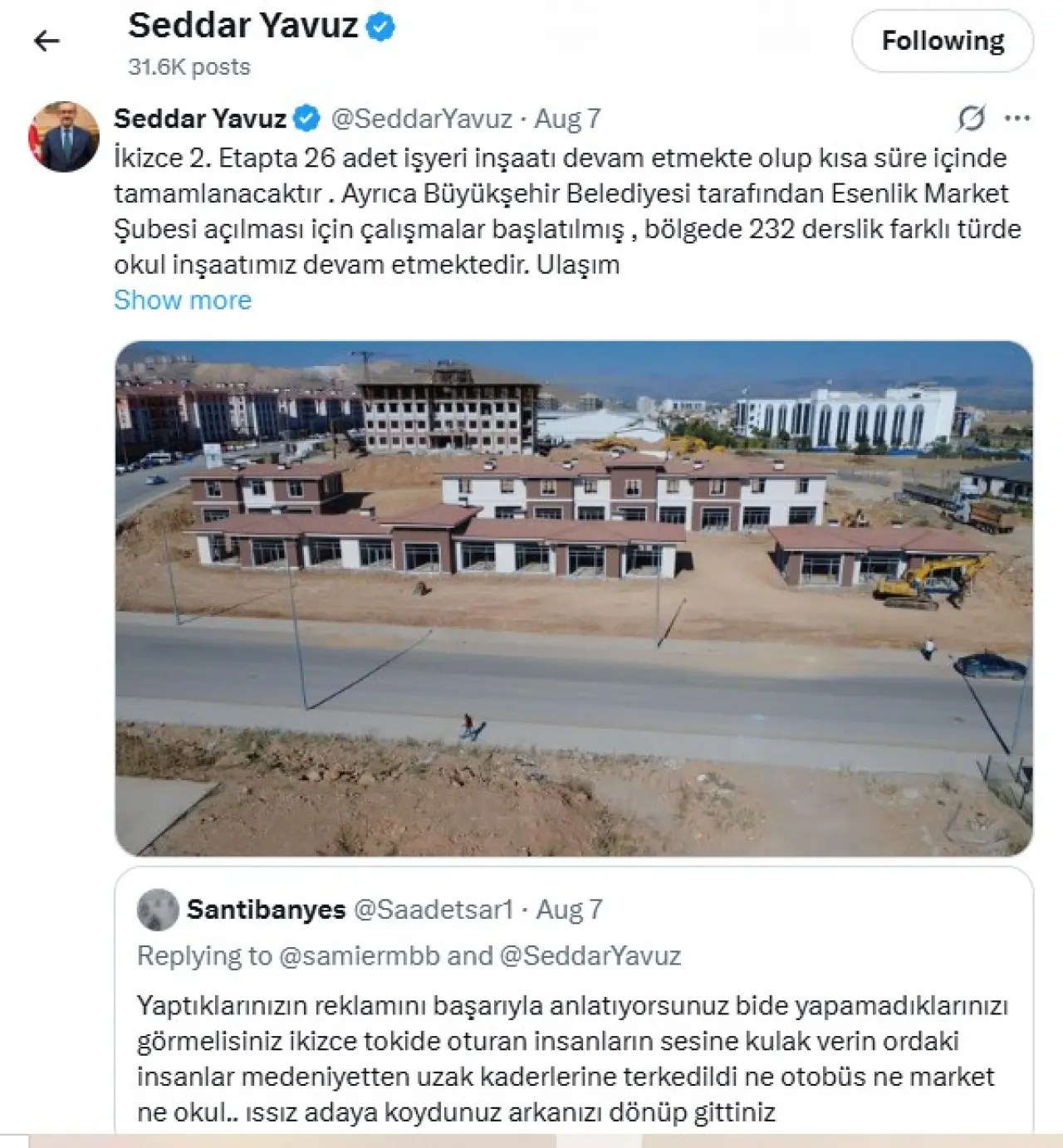This screenshot has height=1148, width=1063.
Task: Open the @samiermbb mention in reply line
Action: [x=359, y=956]
